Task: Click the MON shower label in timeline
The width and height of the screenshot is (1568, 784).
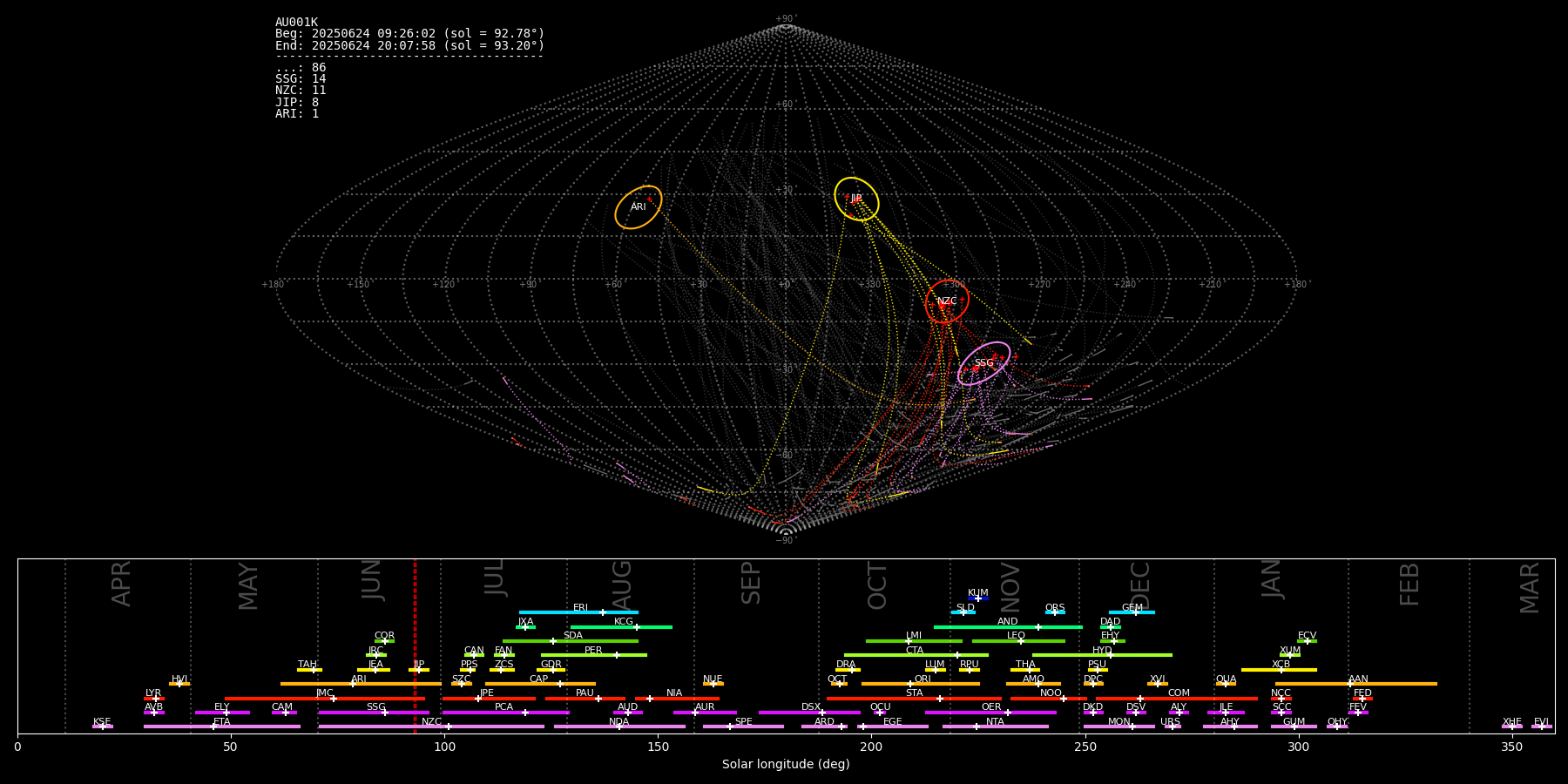Action: click(1119, 722)
